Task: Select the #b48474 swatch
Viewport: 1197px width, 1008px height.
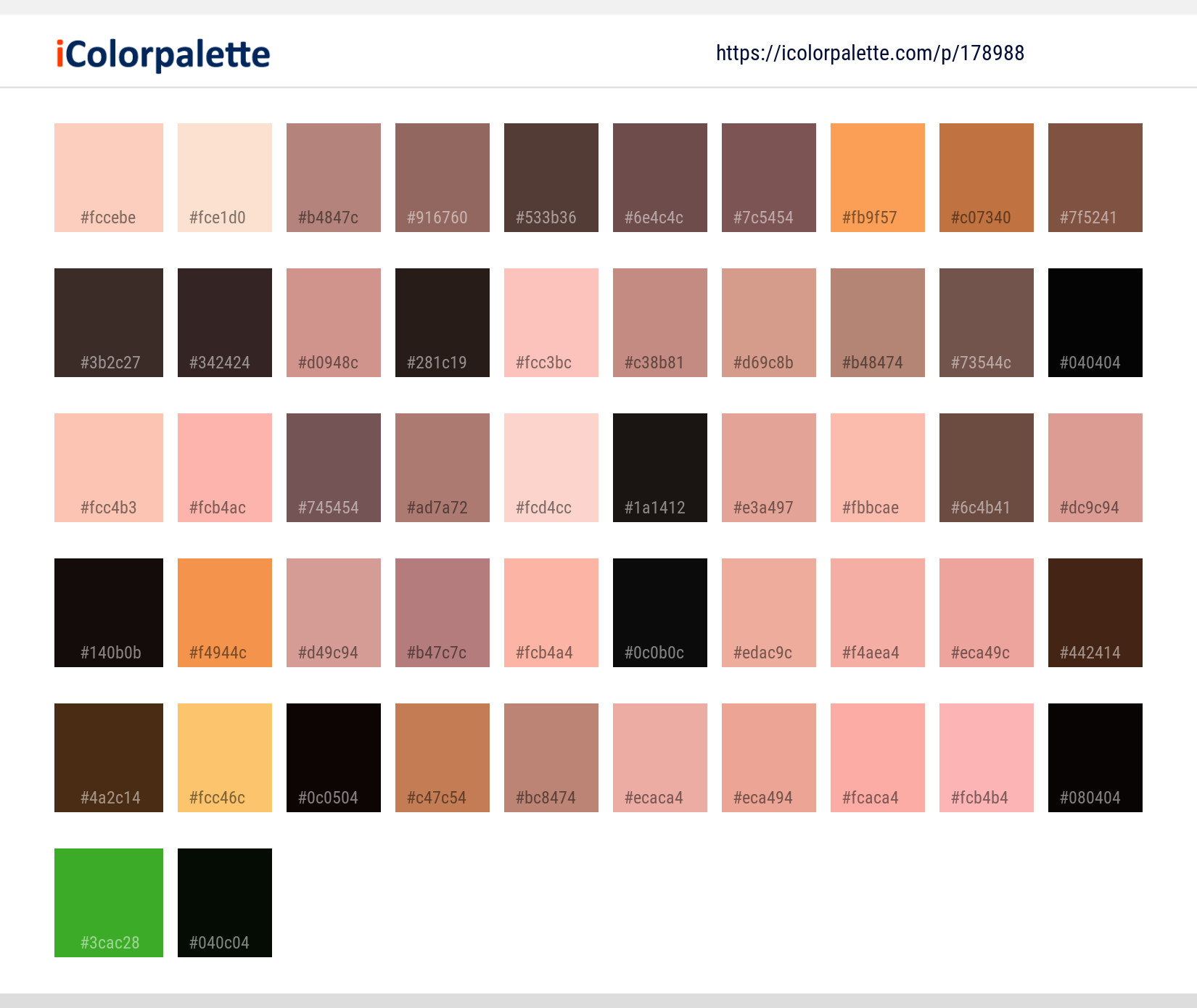Action: [878, 323]
